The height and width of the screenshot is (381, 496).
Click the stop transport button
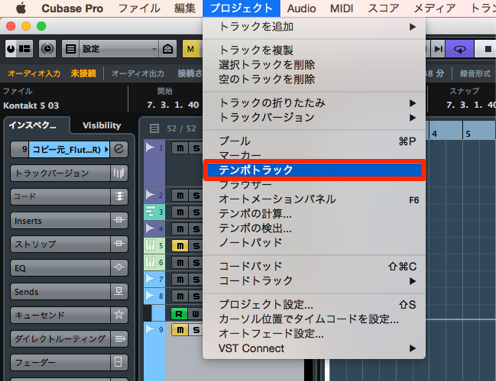click(x=487, y=49)
